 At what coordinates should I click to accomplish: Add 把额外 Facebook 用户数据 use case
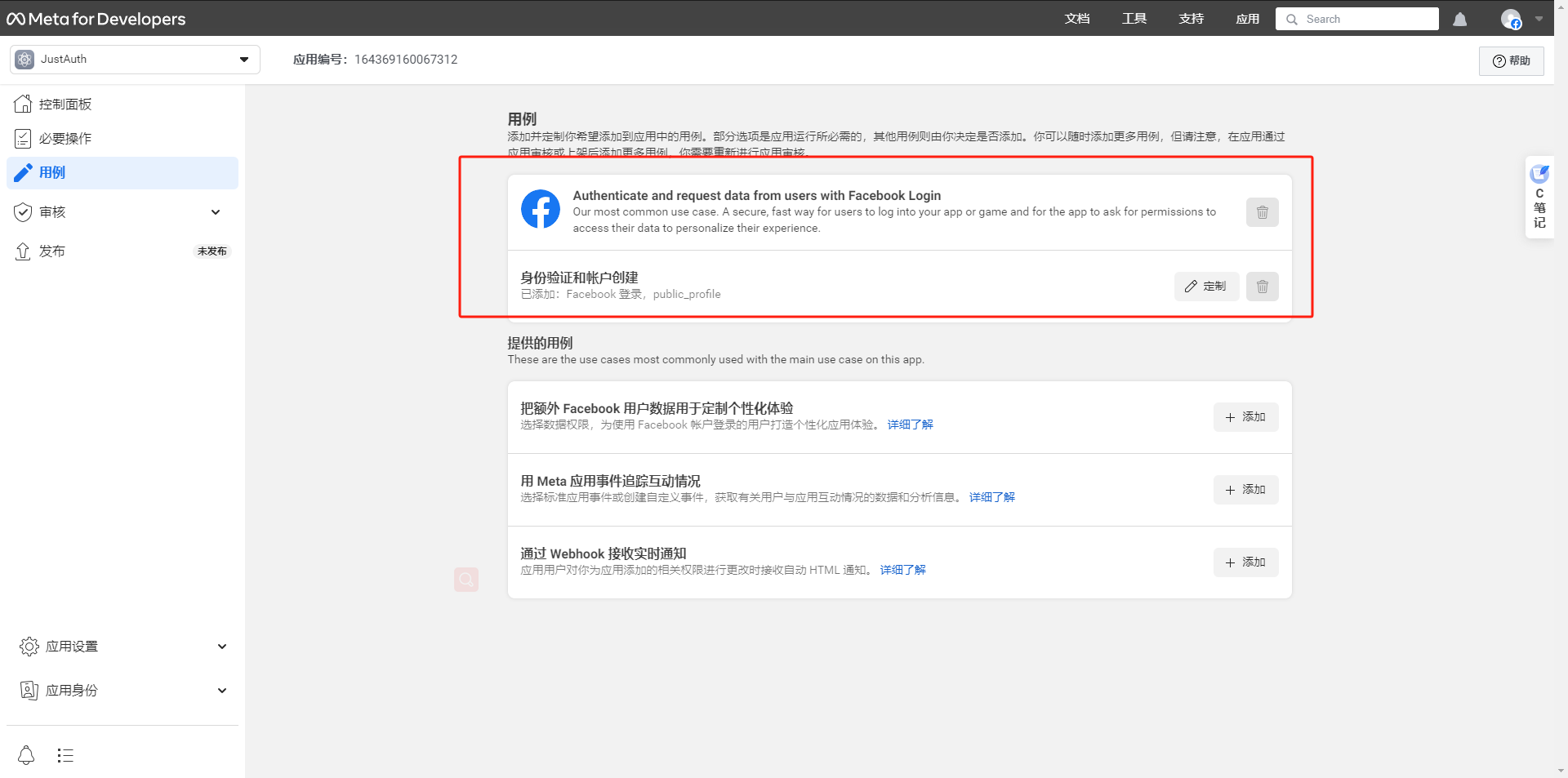[x=1245, y=417]
